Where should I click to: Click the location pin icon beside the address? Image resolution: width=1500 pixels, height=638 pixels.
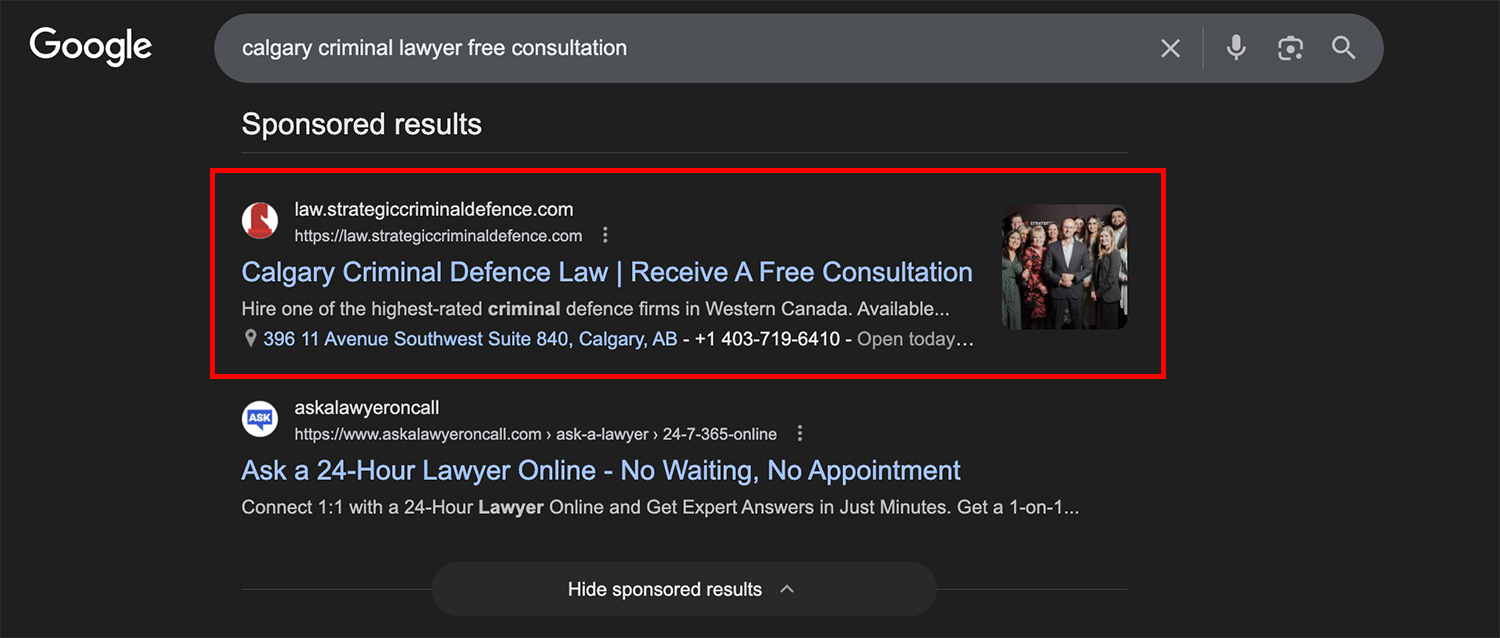251,339
